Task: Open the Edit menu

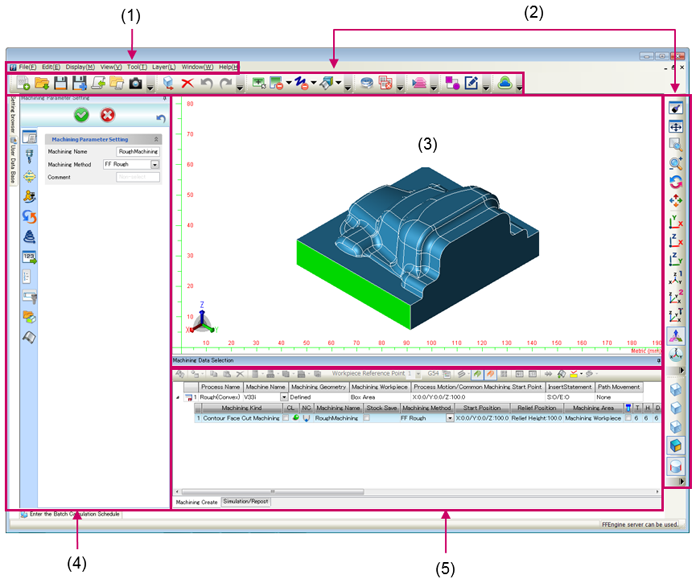Action: 51,67
